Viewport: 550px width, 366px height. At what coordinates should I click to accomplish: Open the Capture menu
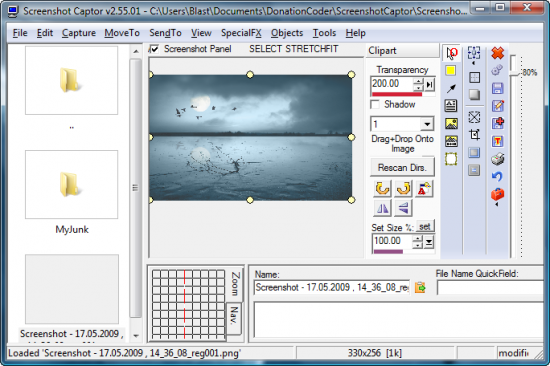tap(79, 33)
